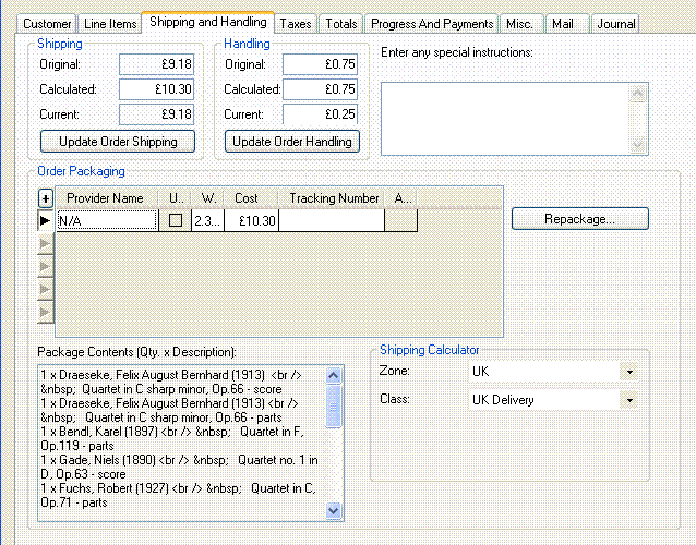Click the plus icon in packaging grid header
The width and height of the screenshot is (696, 545).
coord(45,199)
